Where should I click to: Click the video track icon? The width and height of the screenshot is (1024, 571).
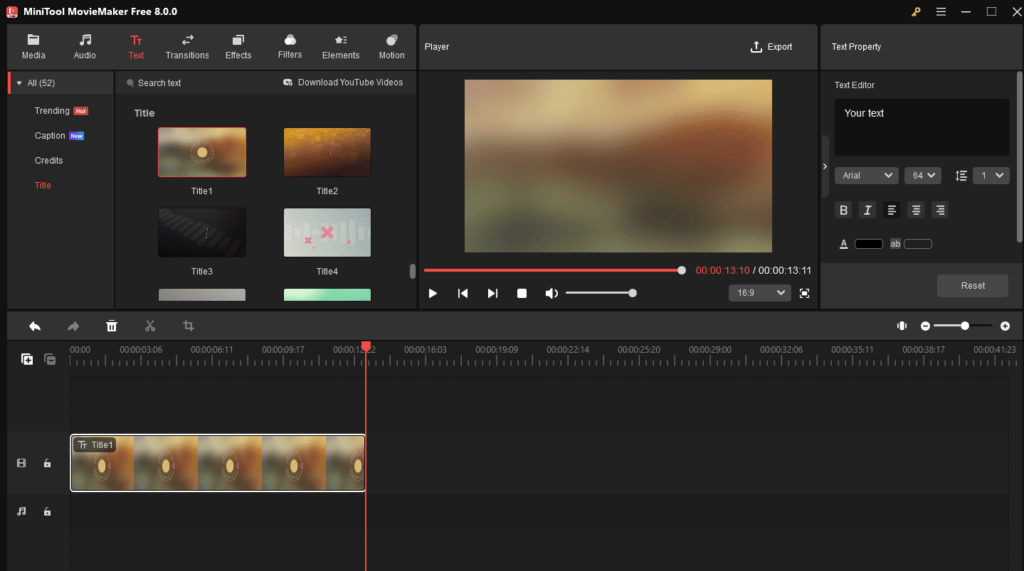(22, 463)
